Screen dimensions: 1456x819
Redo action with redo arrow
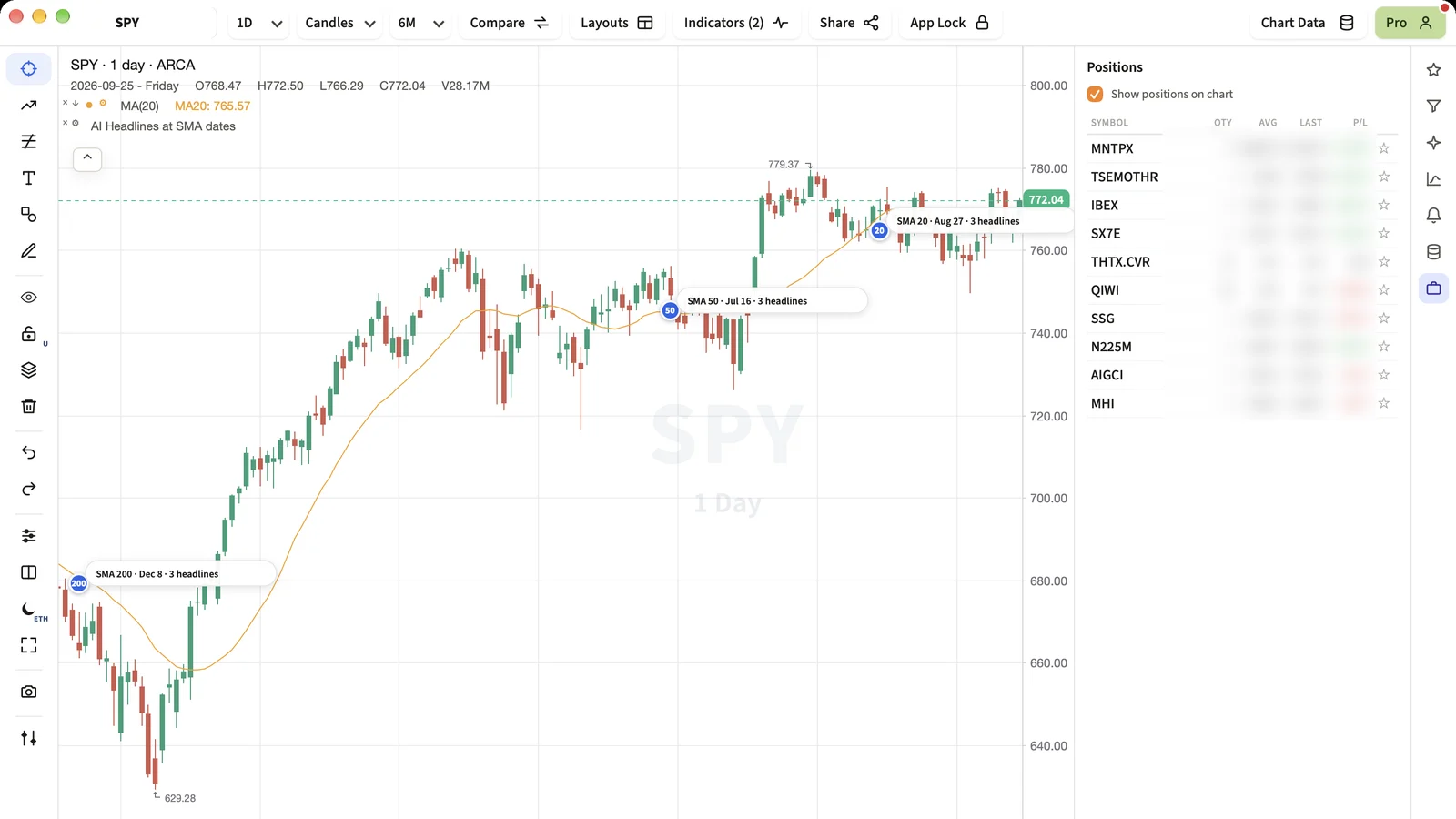point(29,490)
